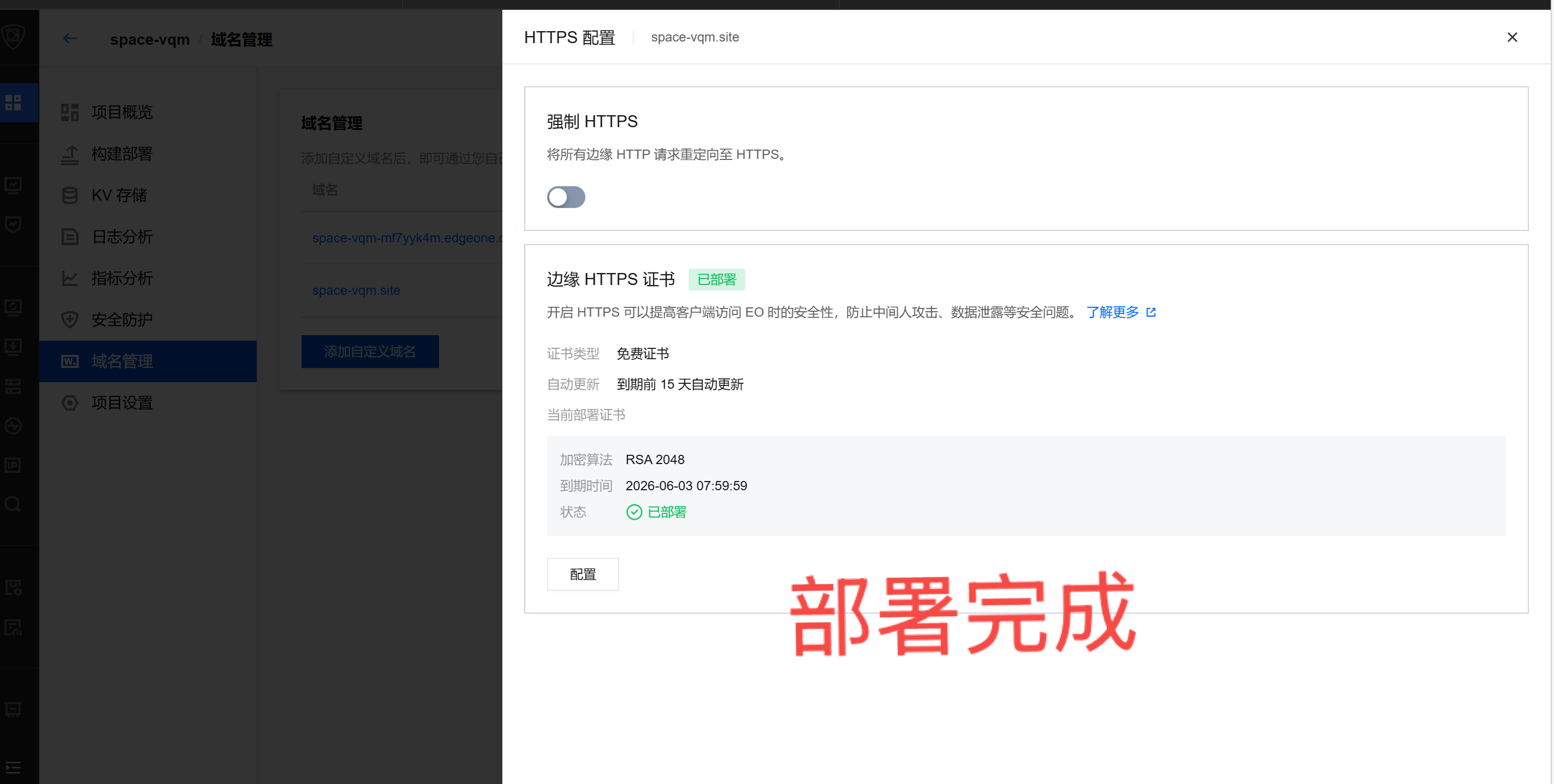Open 项目概览 in the sidebar

(122, 112)
